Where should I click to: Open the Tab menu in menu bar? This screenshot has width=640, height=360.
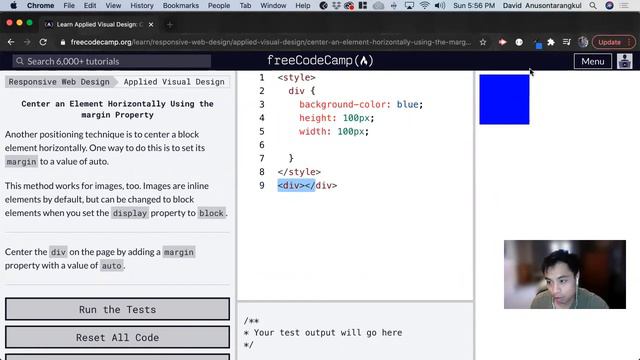(245, 5)
